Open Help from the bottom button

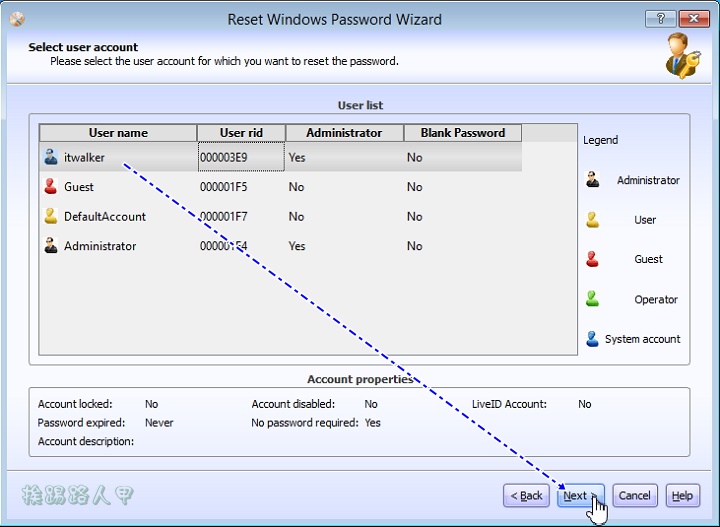click(x=682, y=496)
